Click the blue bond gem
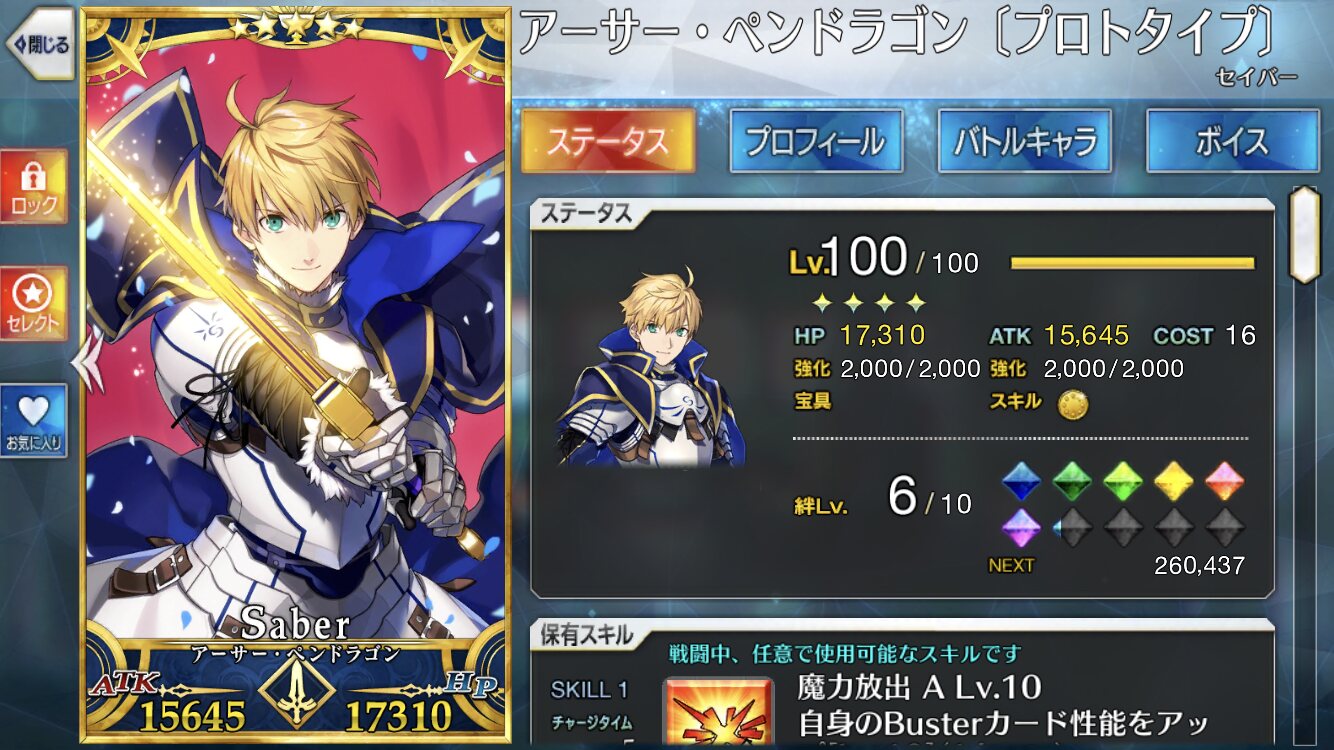This screenshot has height=750, width=1334. pos(1021,481)
